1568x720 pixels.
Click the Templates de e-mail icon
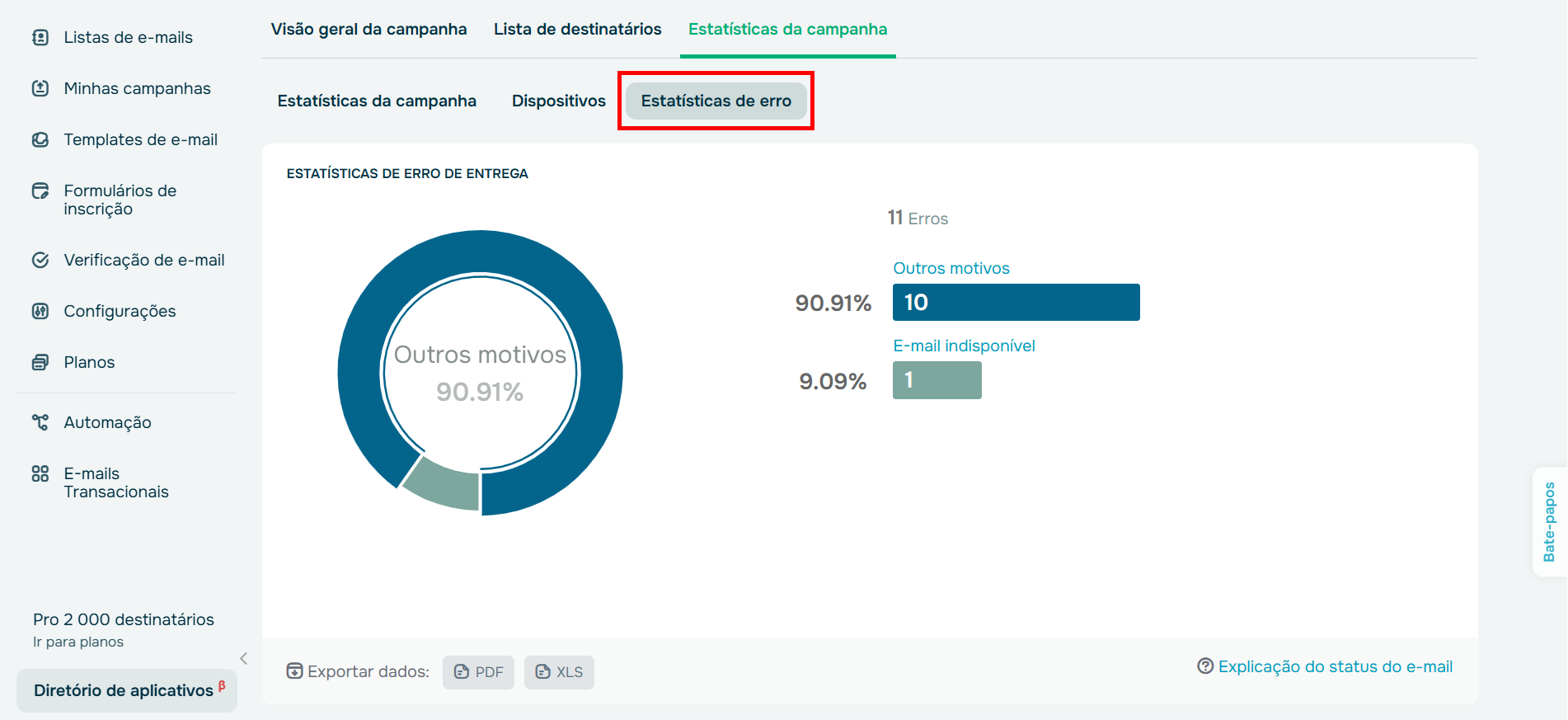pyautogui.click(x=40, y=139)
